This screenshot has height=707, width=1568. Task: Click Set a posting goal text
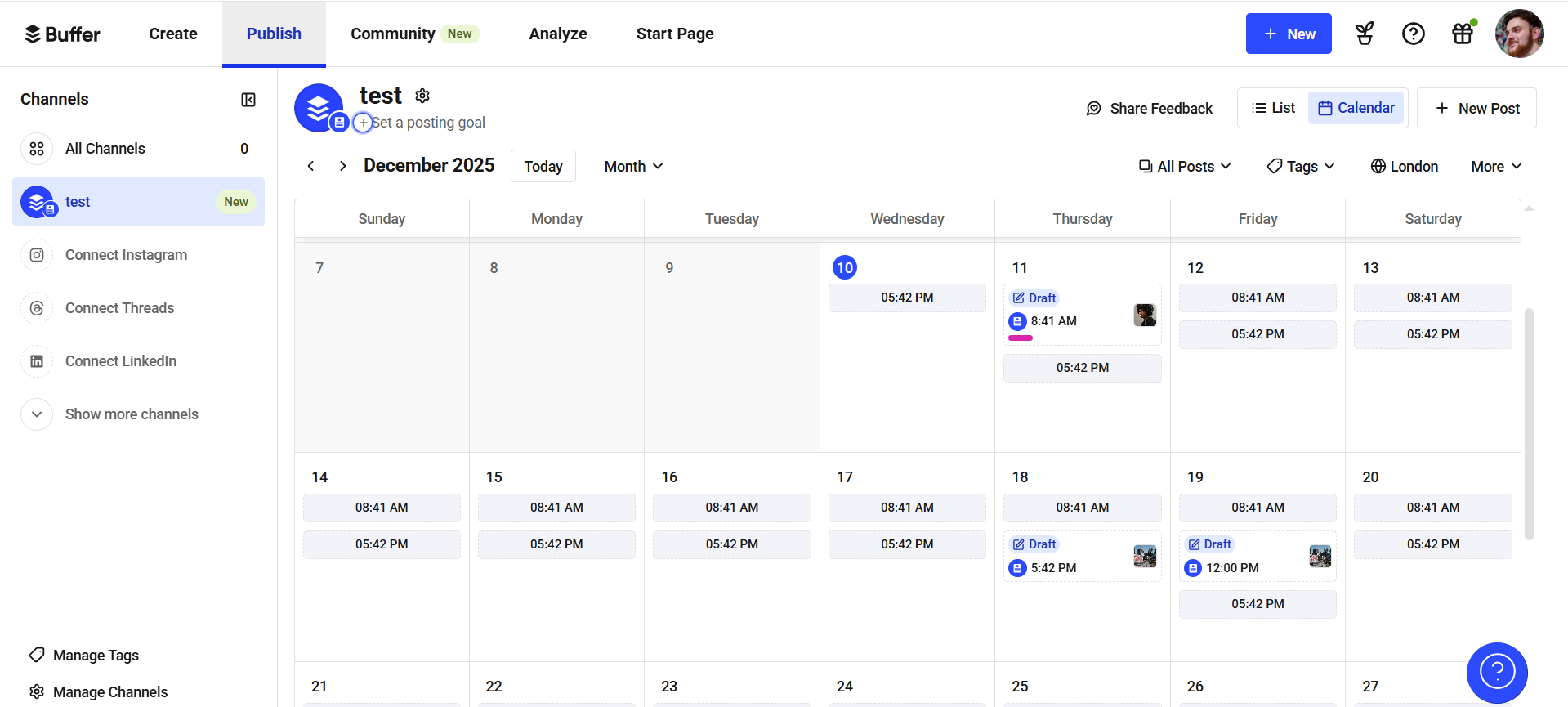coord(429,123)
